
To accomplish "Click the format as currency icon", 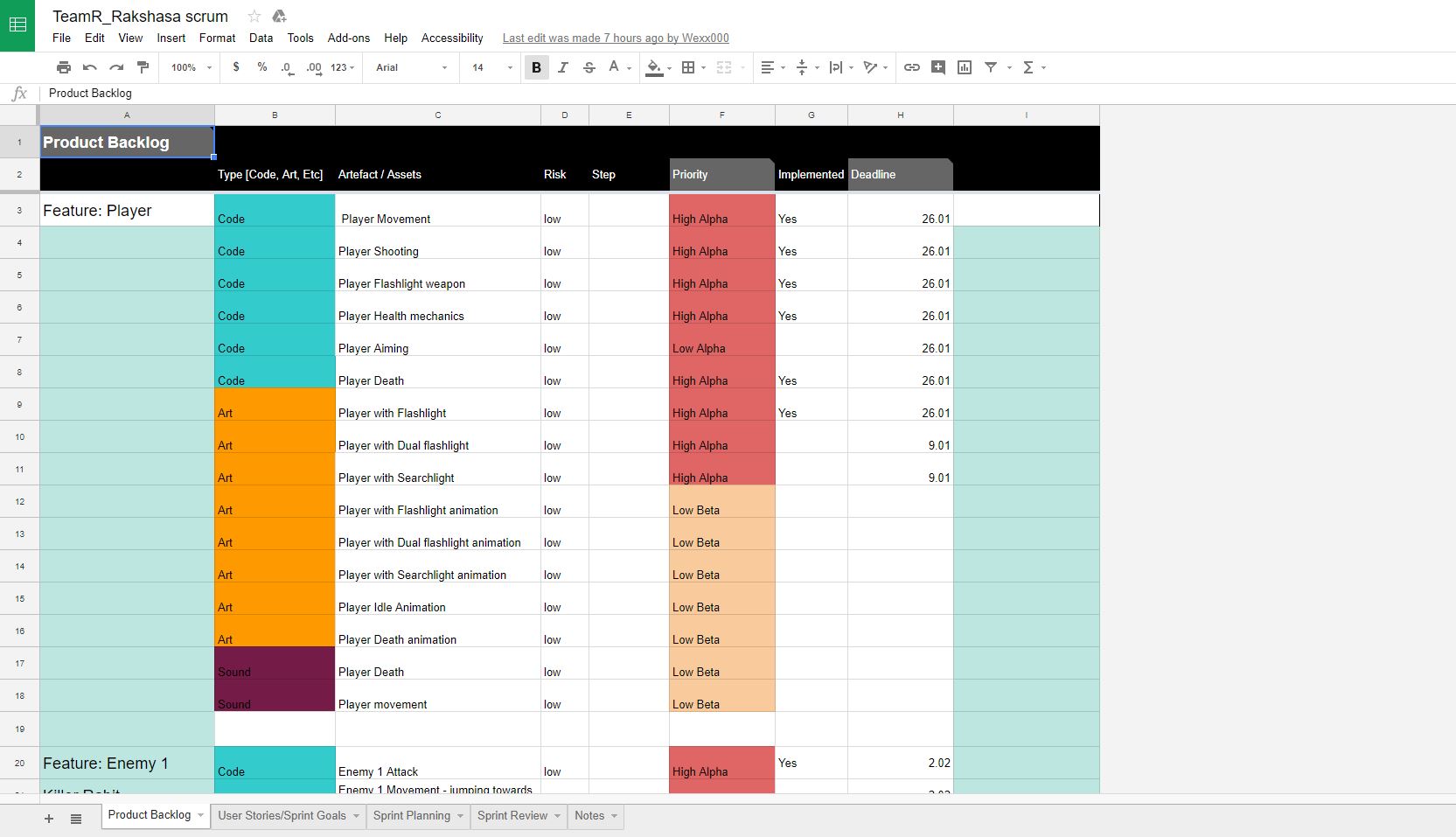I will point(236,67).
